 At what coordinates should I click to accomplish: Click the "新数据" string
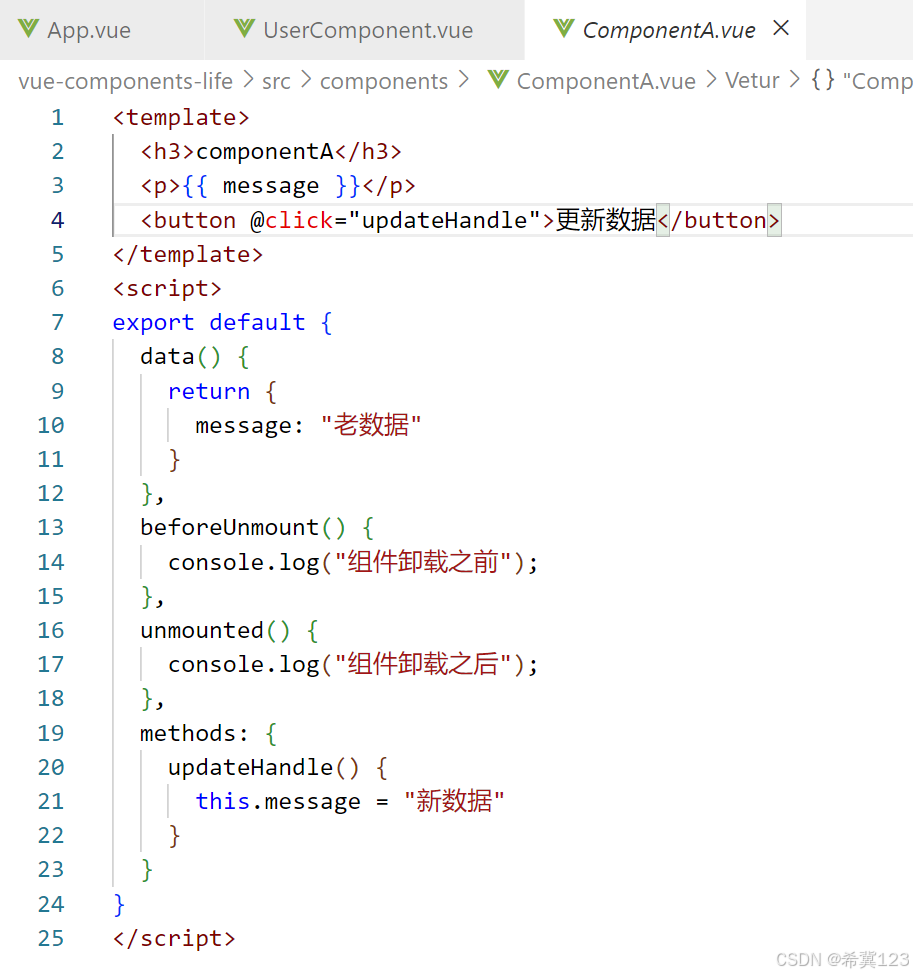(x=454, y=802)
